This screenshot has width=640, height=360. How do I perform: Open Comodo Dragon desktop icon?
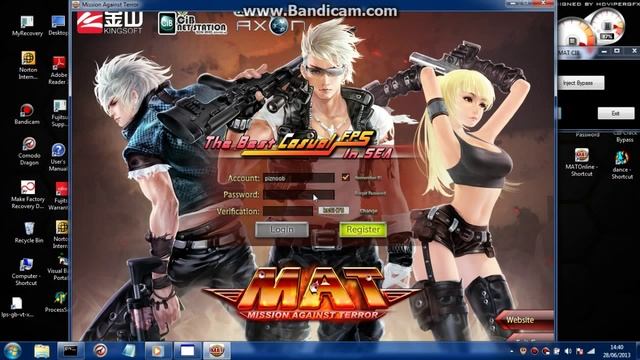(x=29, y=151)
